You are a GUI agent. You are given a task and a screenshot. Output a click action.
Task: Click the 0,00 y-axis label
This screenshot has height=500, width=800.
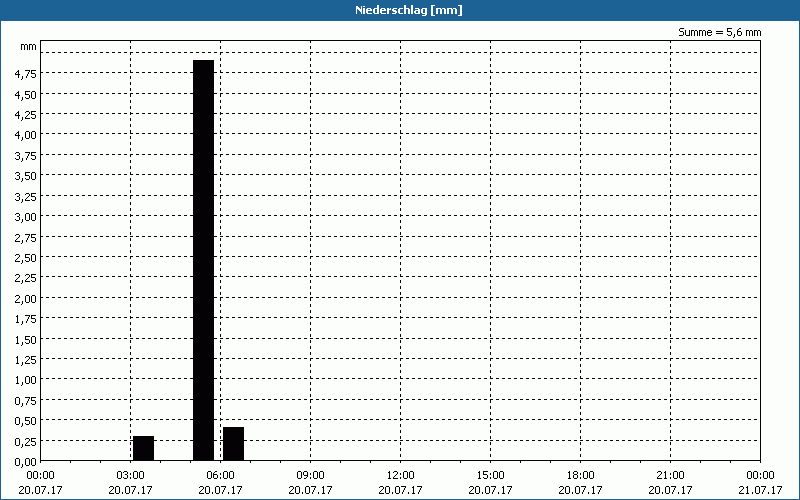(x=26, y=462)
